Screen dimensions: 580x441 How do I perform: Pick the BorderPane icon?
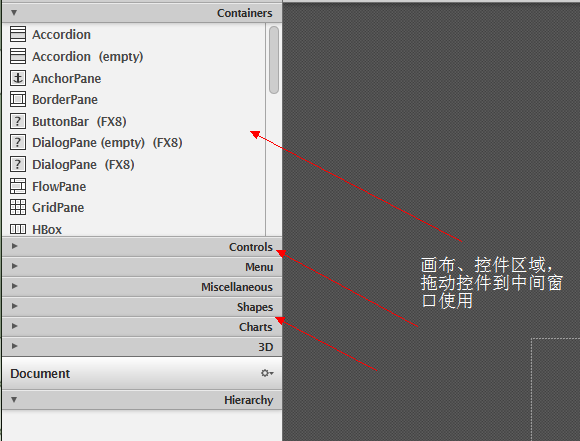click(x=18, y=100)
